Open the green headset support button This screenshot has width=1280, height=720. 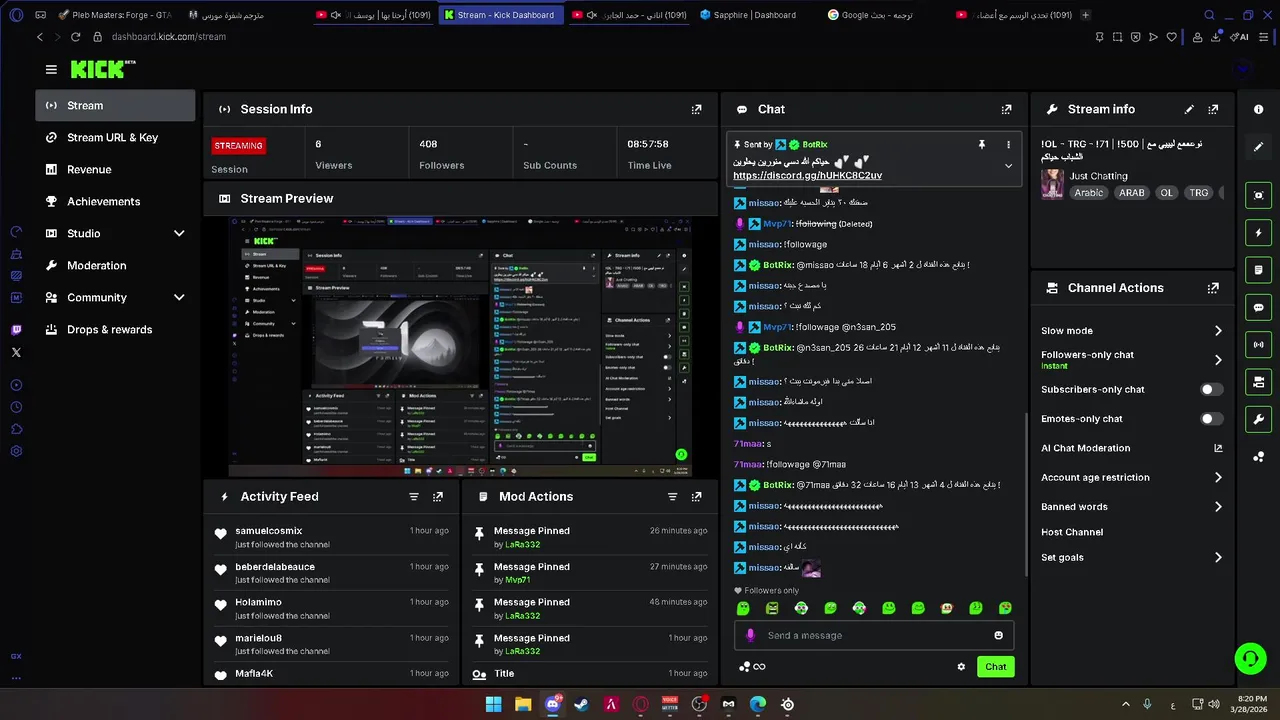click(1250, 658)
